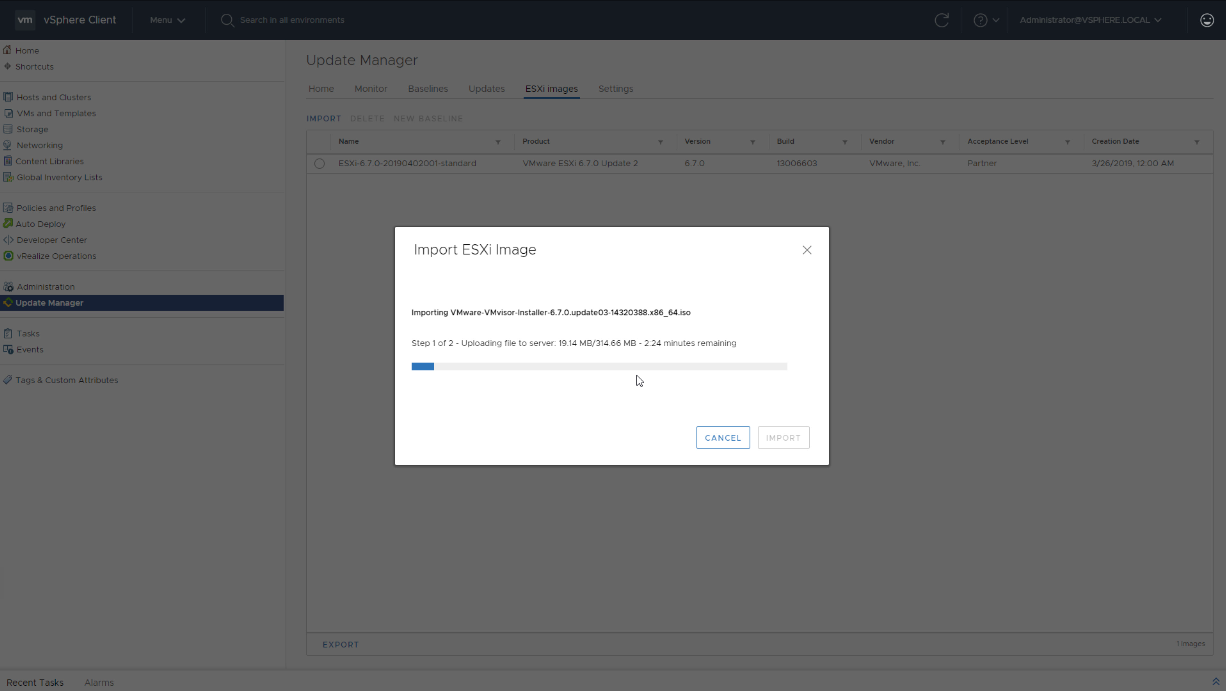Switch to the Settings tab
Image resolution: width=1226 pixels, height=691 pixels.
coord(616,89)
